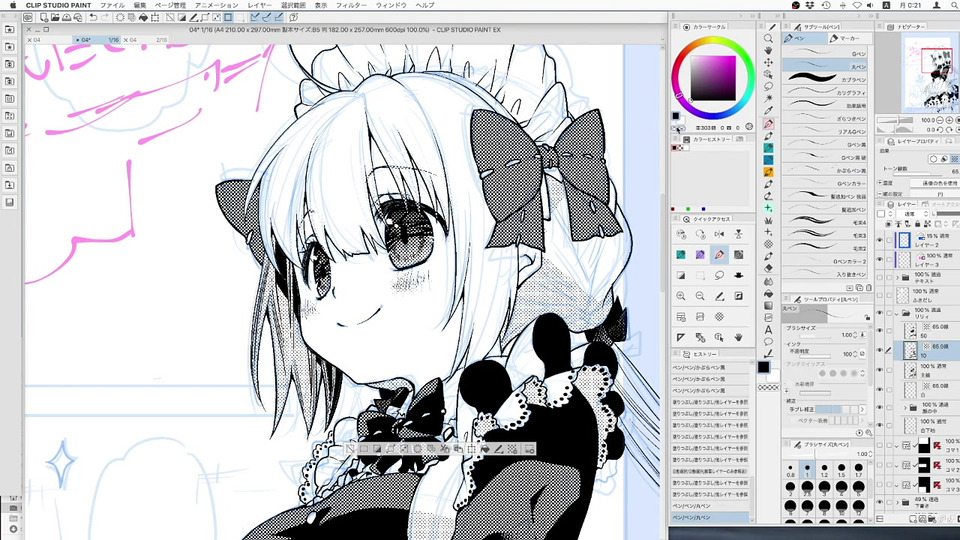Select brush size preset 1.5
Viewport: 960px width, 540px height.
coord(841,470)
